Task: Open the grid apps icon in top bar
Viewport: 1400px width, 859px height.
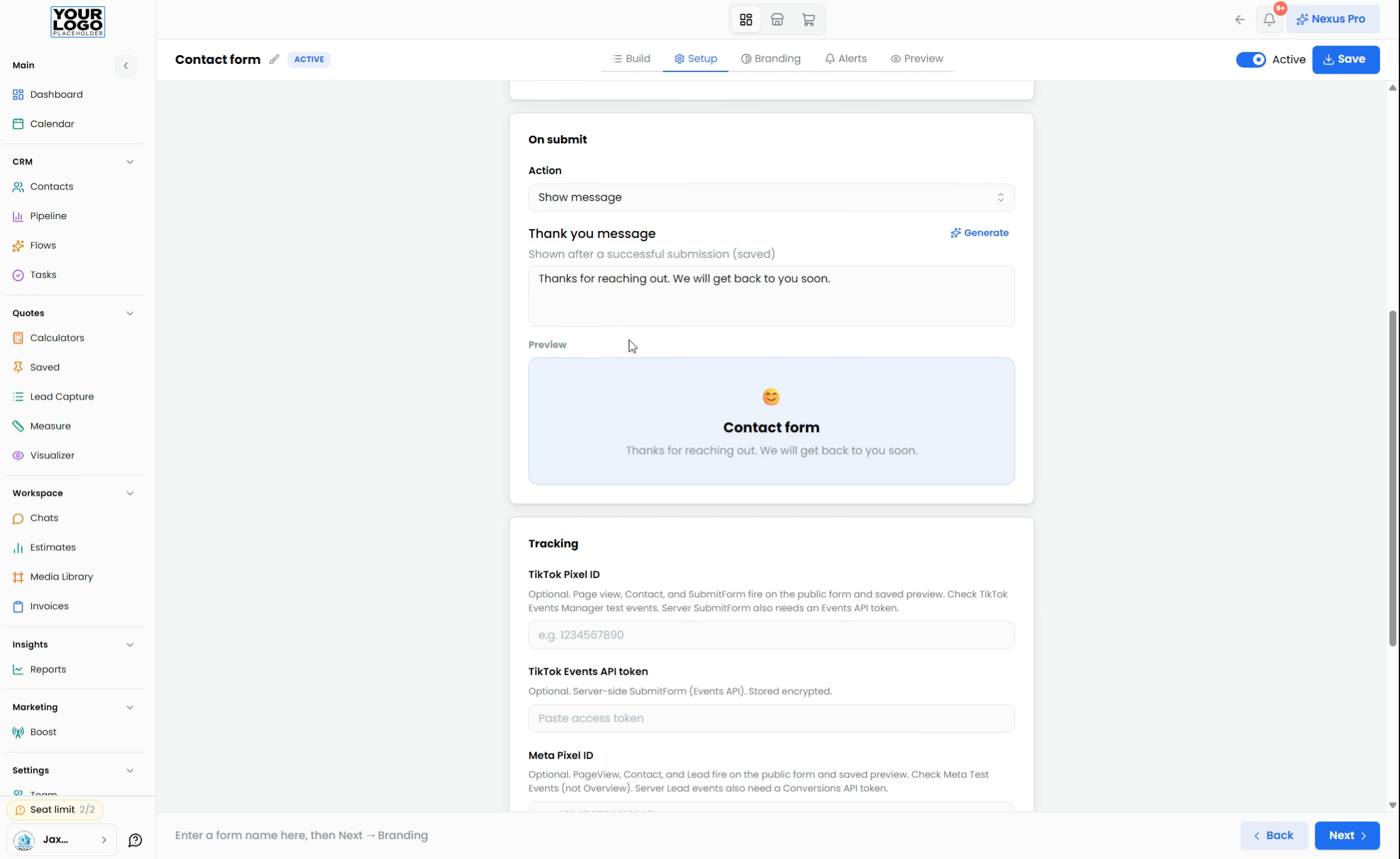Action: (746, 19)
